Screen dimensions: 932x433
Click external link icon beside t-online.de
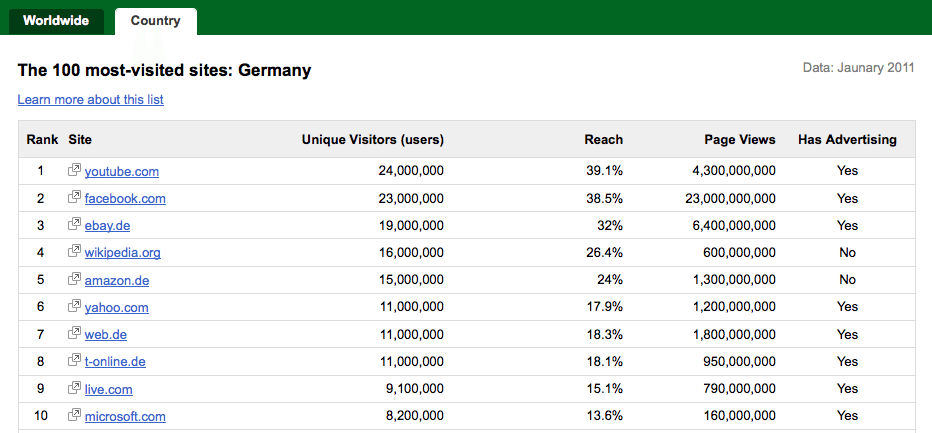[74, 360]
